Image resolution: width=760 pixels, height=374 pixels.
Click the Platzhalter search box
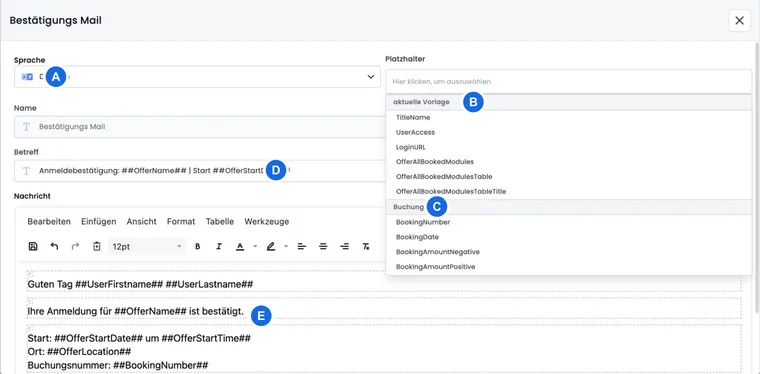569,81
